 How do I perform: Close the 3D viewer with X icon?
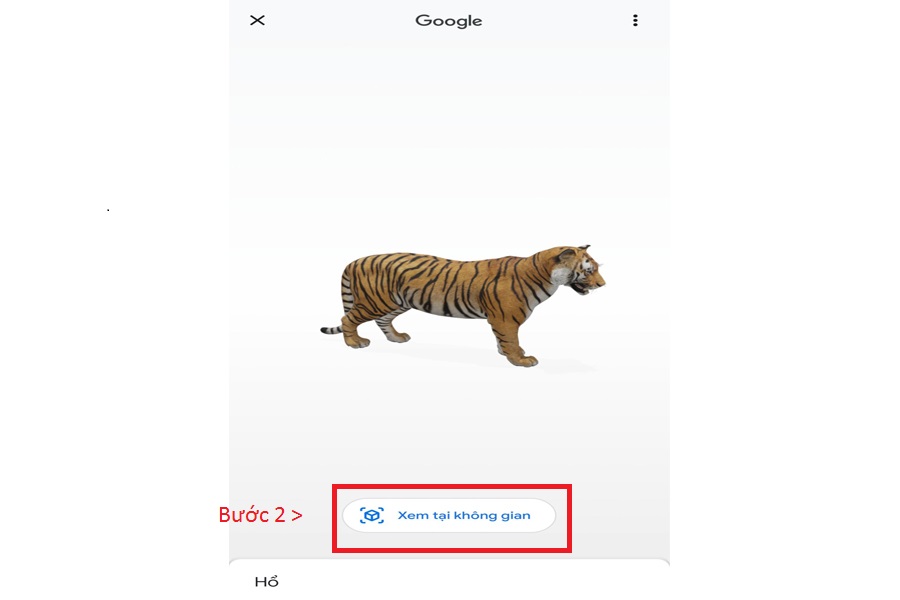pyautogui.click(x=257, y=21)
